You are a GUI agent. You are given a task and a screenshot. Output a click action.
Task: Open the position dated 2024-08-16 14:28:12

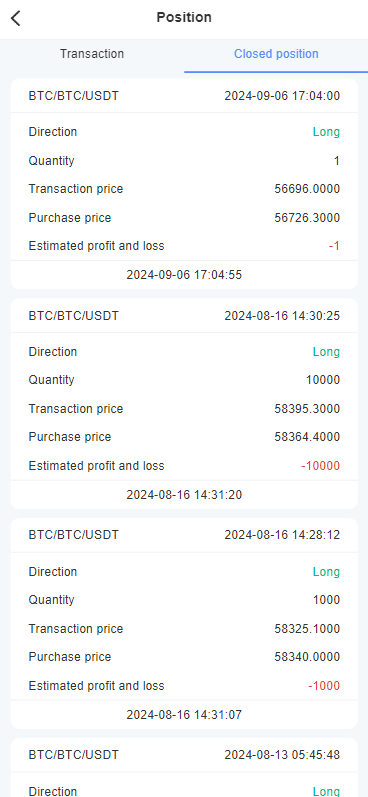coord(184,623)
